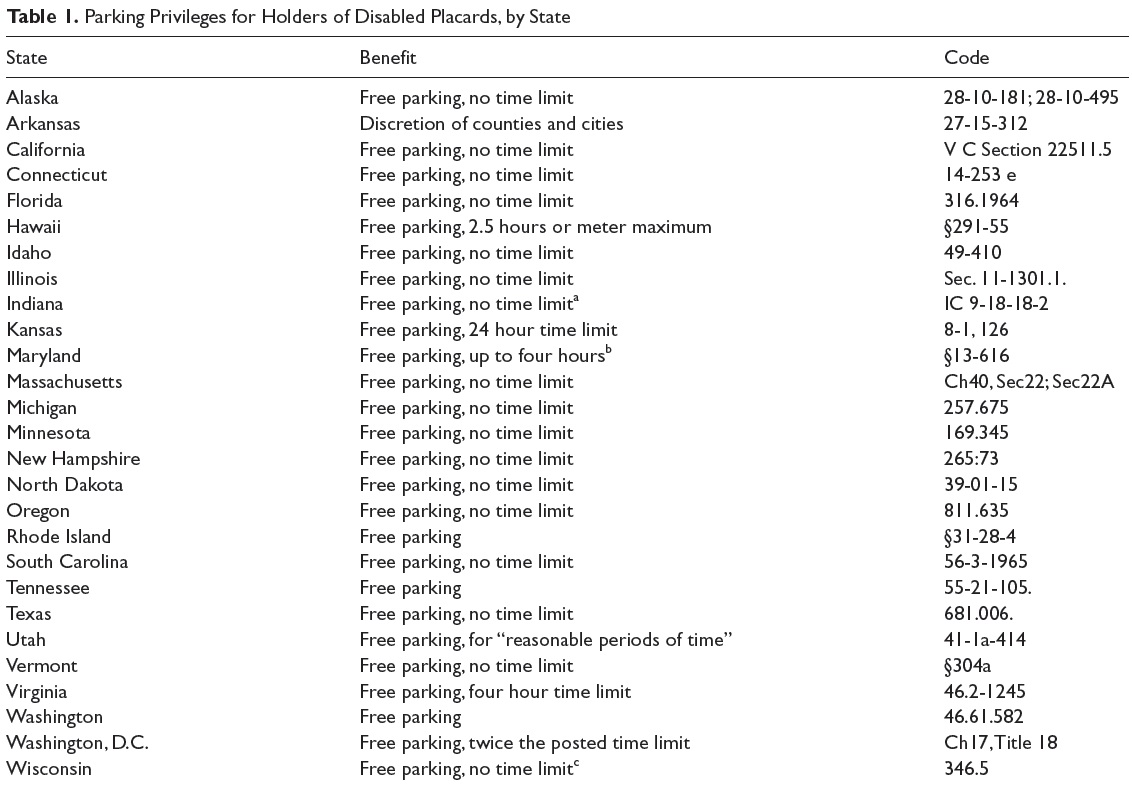1132x788 pixels.
Task: Select Utah's "reasonable periods of time" benefit
Action: (547, 640)
